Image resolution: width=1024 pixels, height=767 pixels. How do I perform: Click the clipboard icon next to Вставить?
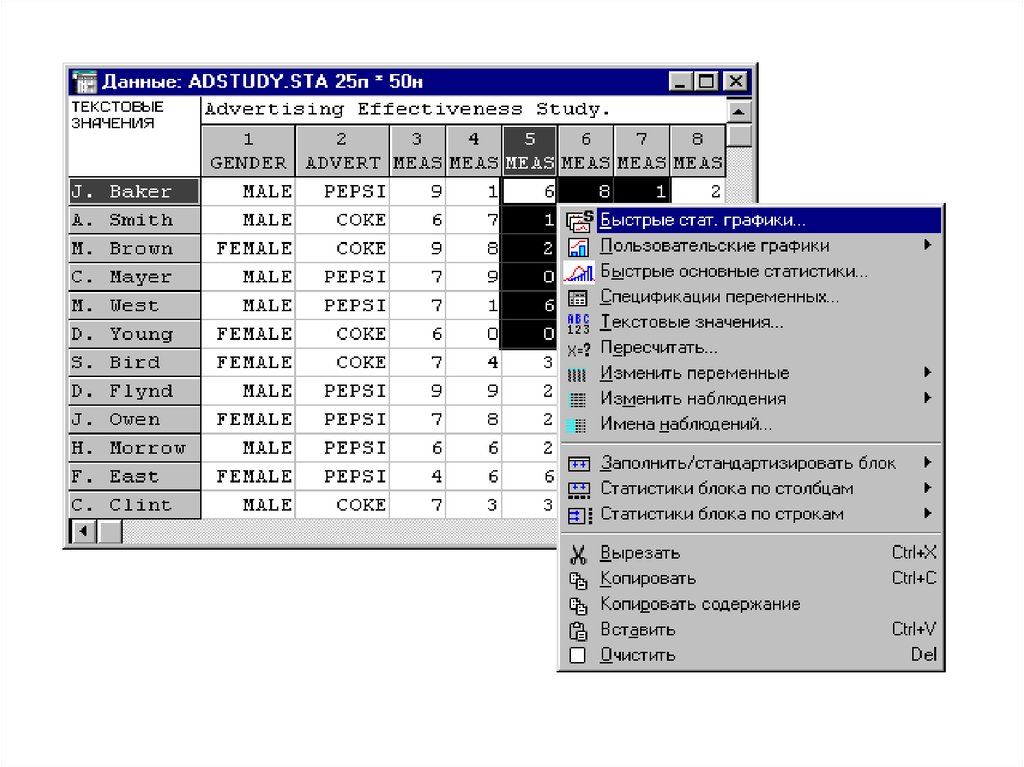[x=578, y=630]
